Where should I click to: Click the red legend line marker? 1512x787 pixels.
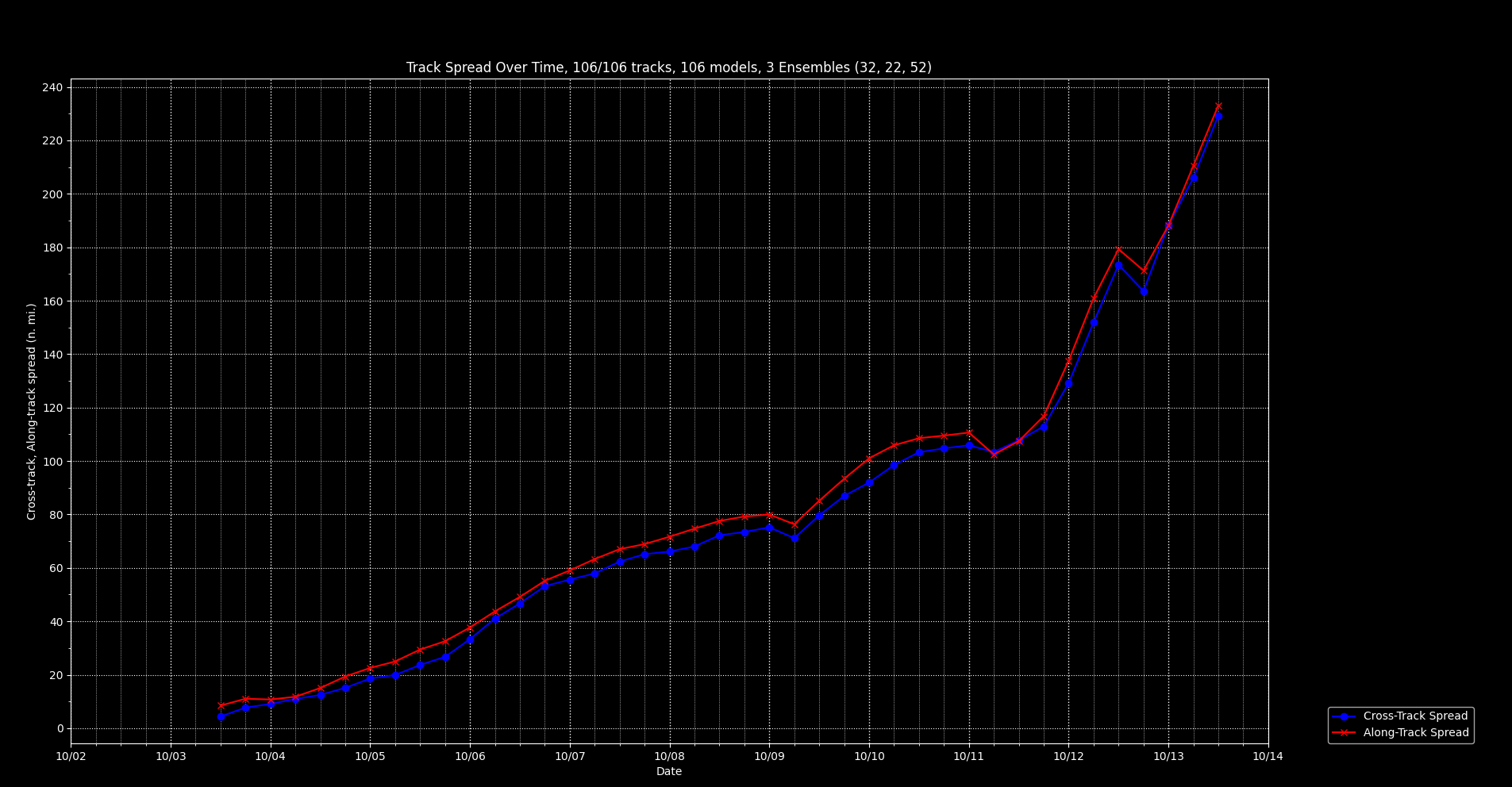pyautogui.click(x=1344, y=733)
